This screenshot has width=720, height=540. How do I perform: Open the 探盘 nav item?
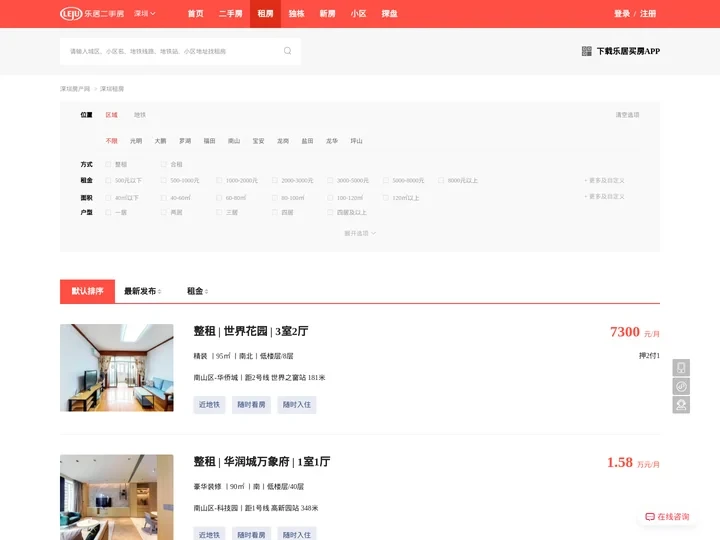(389, 14)
